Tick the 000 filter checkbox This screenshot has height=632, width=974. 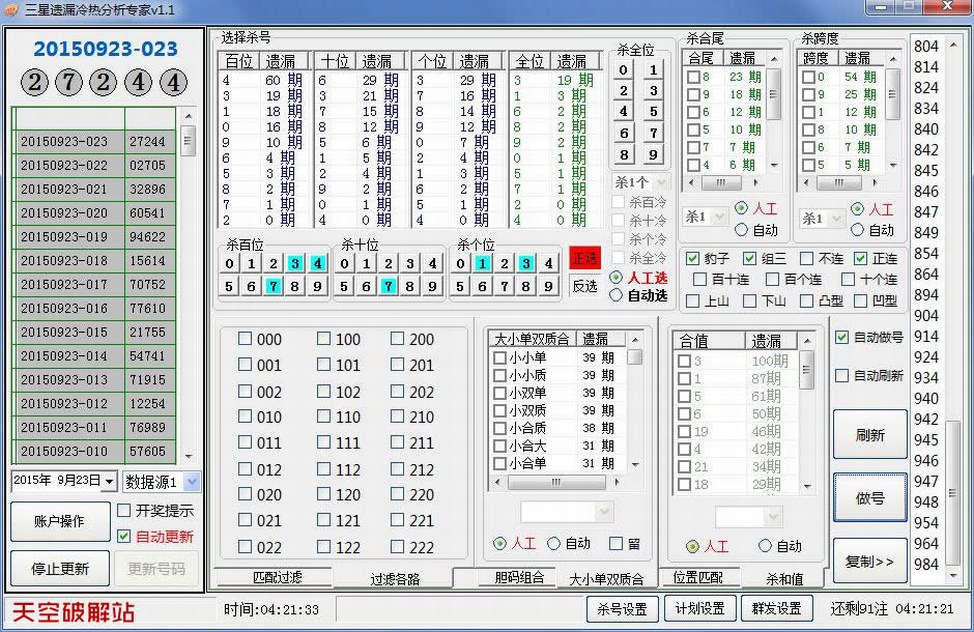(x=245, y=339)
